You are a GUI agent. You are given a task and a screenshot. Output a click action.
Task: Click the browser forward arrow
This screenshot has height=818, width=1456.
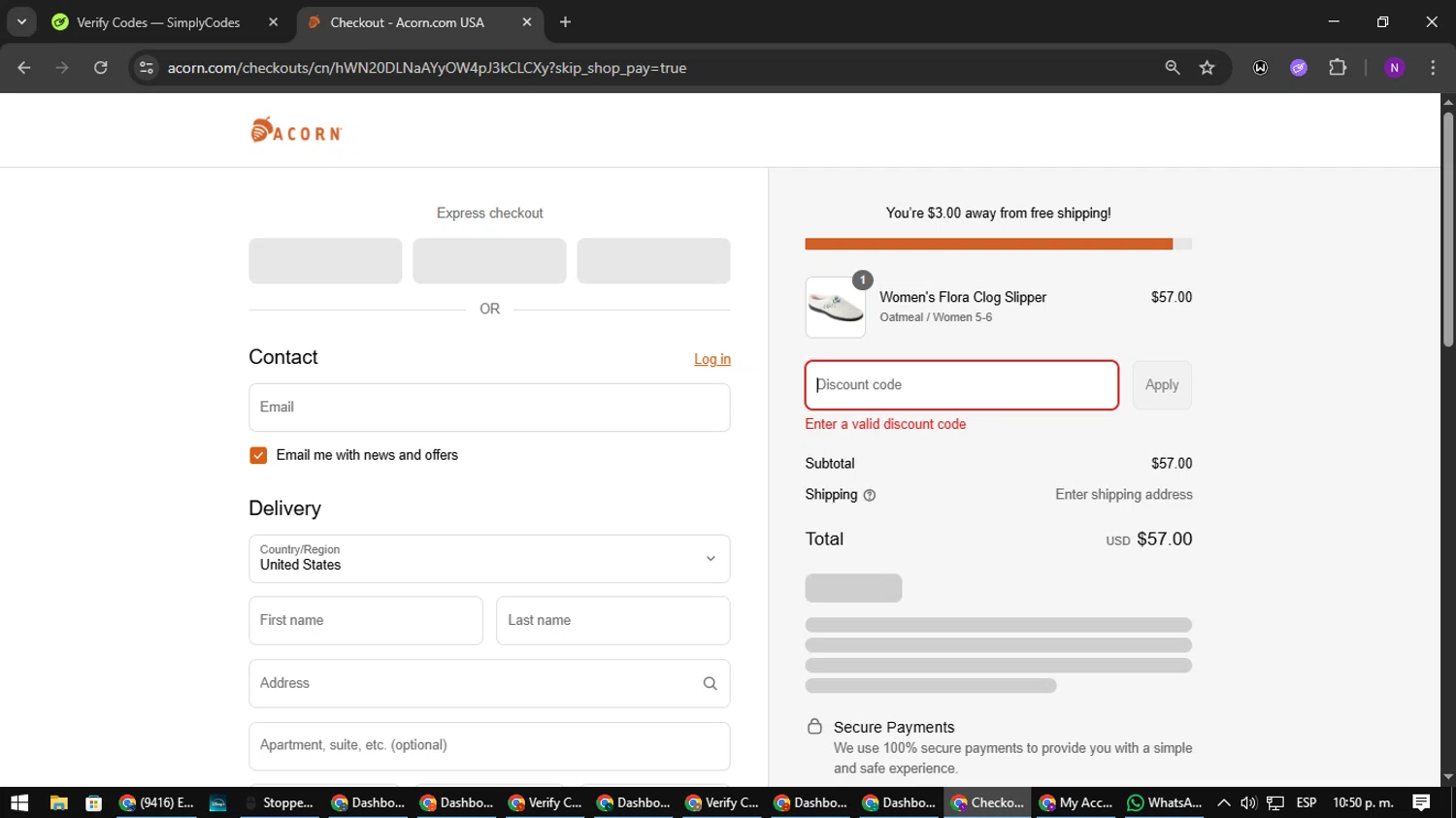click(62, 68)
